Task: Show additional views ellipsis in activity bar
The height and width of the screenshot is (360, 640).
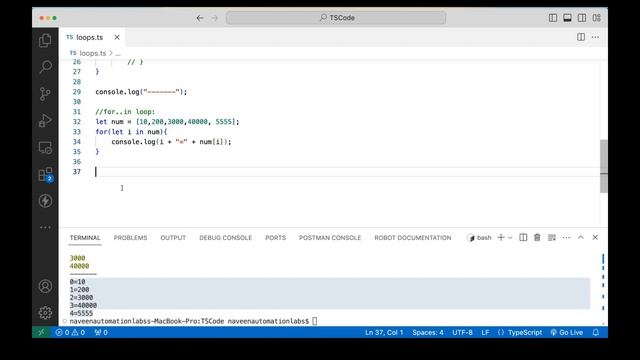Action: [45, 227]
